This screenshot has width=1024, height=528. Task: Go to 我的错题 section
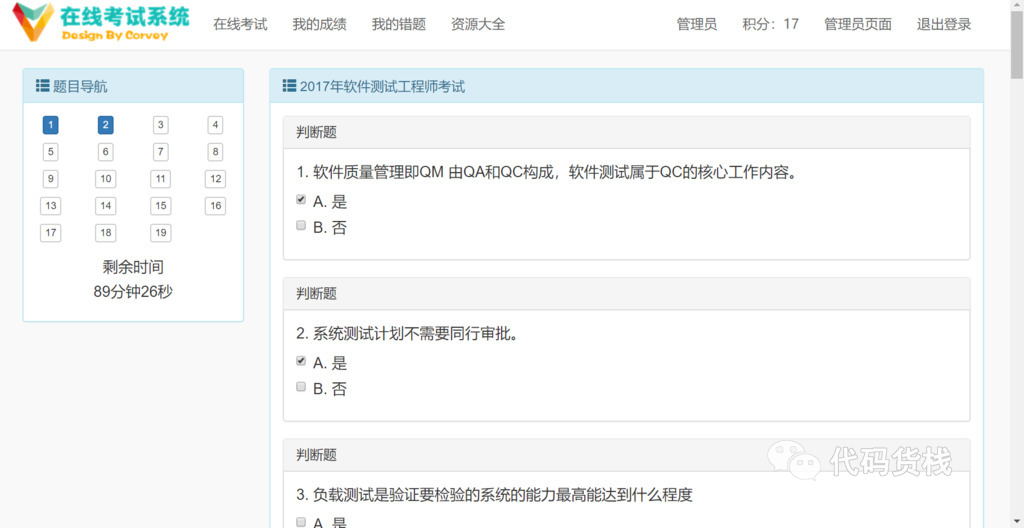tap(399, 25)
